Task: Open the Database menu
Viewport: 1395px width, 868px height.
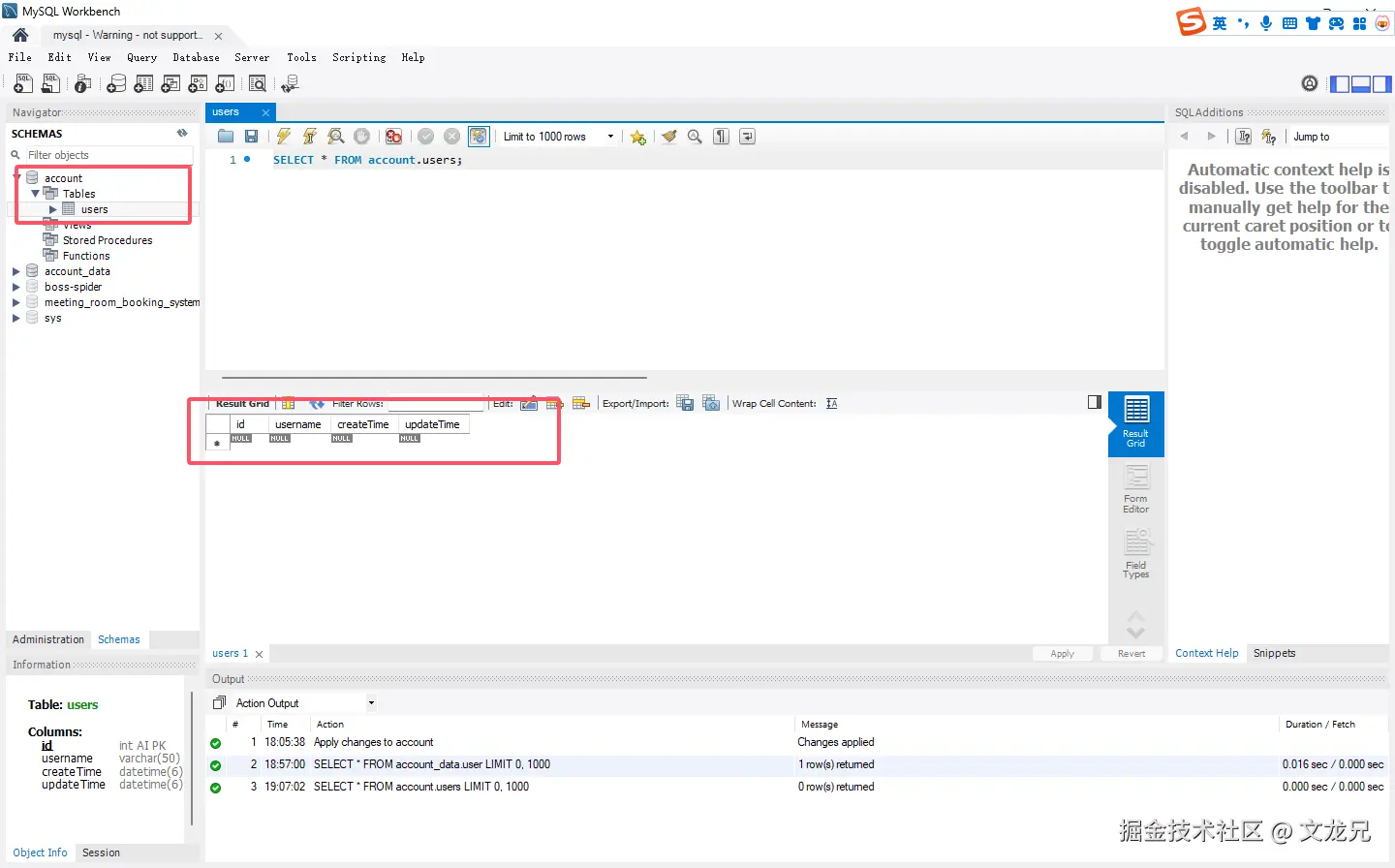Action: tap(196, 57)
